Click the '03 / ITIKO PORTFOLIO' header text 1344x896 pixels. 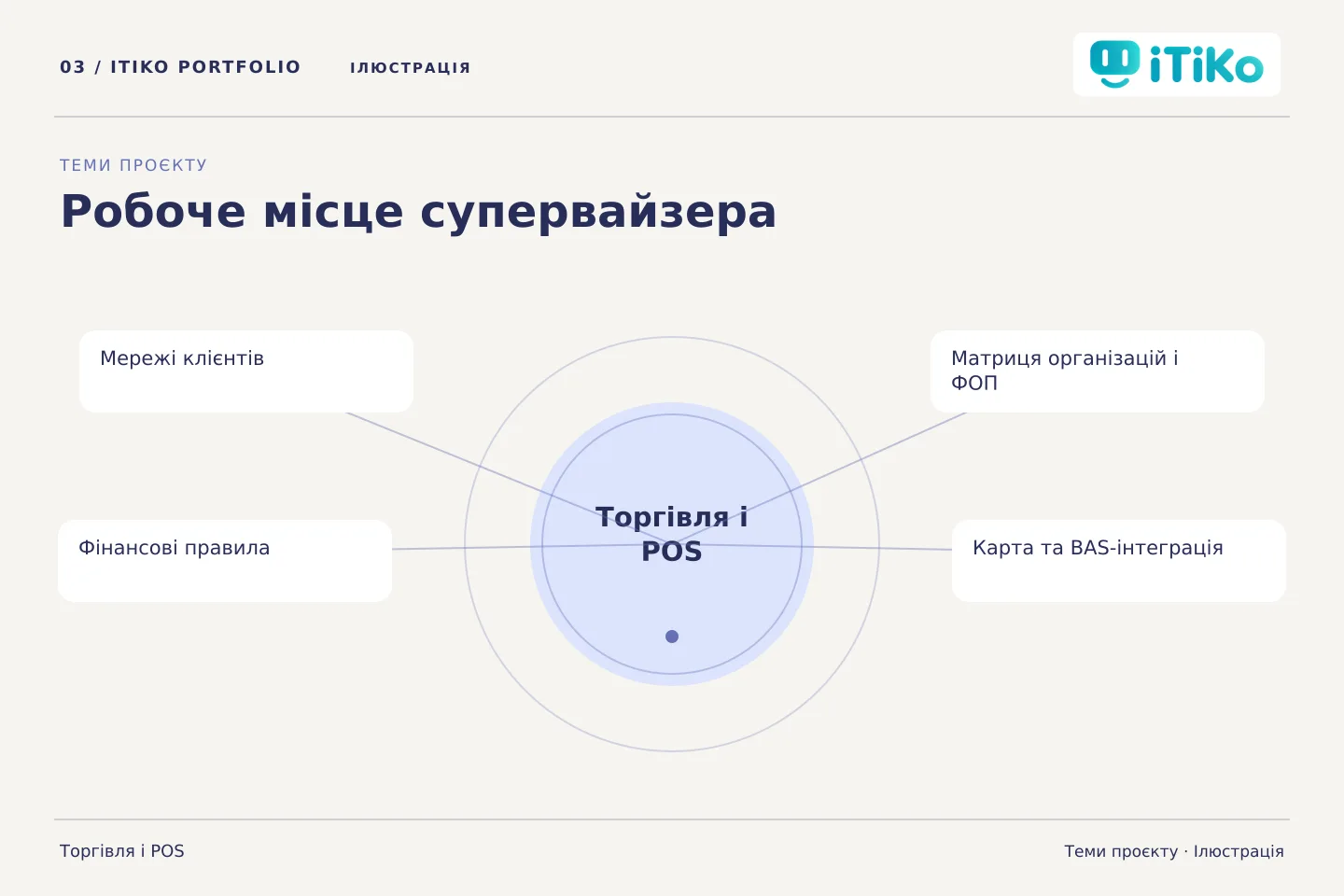[180, 67]
